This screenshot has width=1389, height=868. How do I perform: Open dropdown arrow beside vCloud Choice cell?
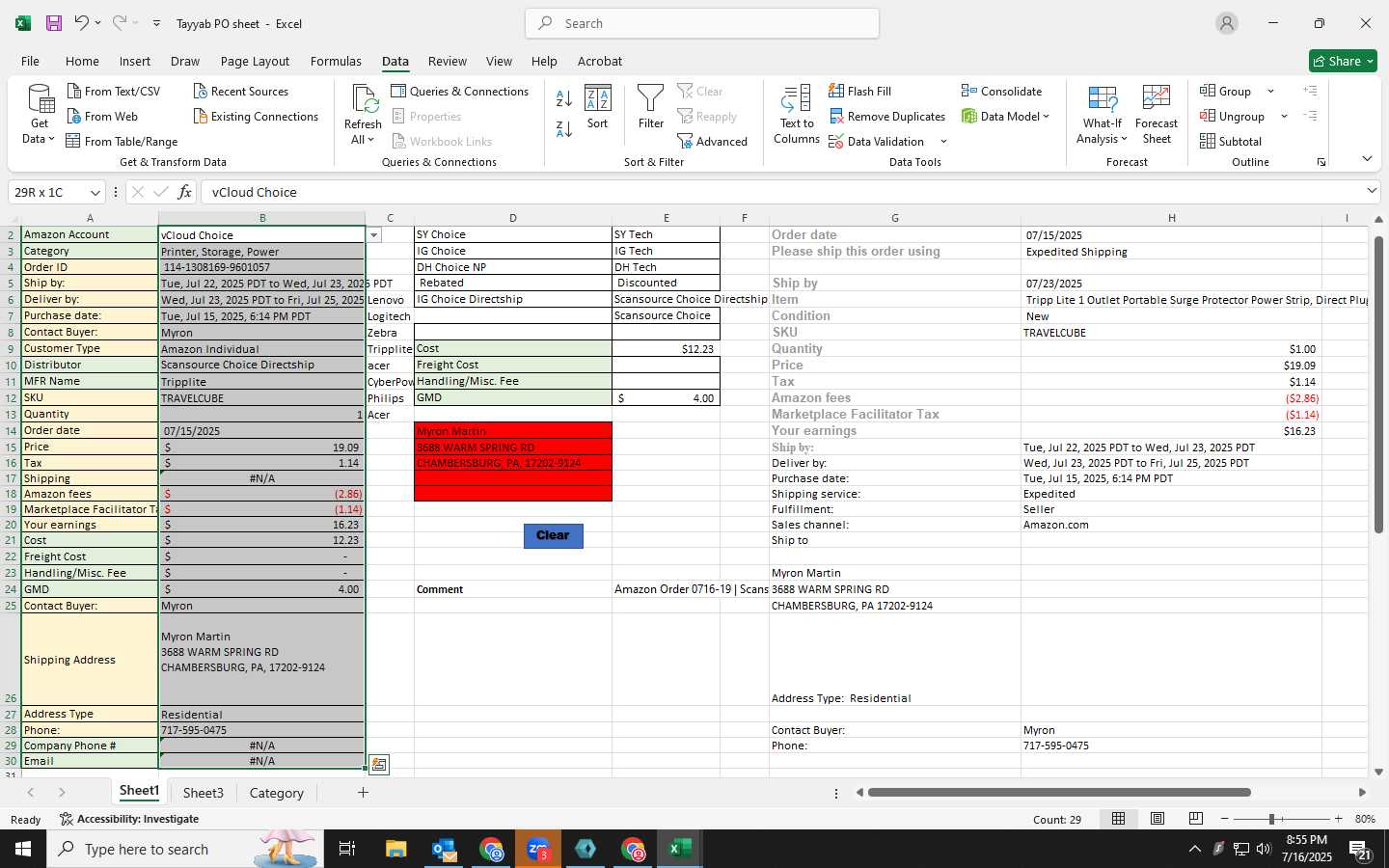click(x=374, y=234)
